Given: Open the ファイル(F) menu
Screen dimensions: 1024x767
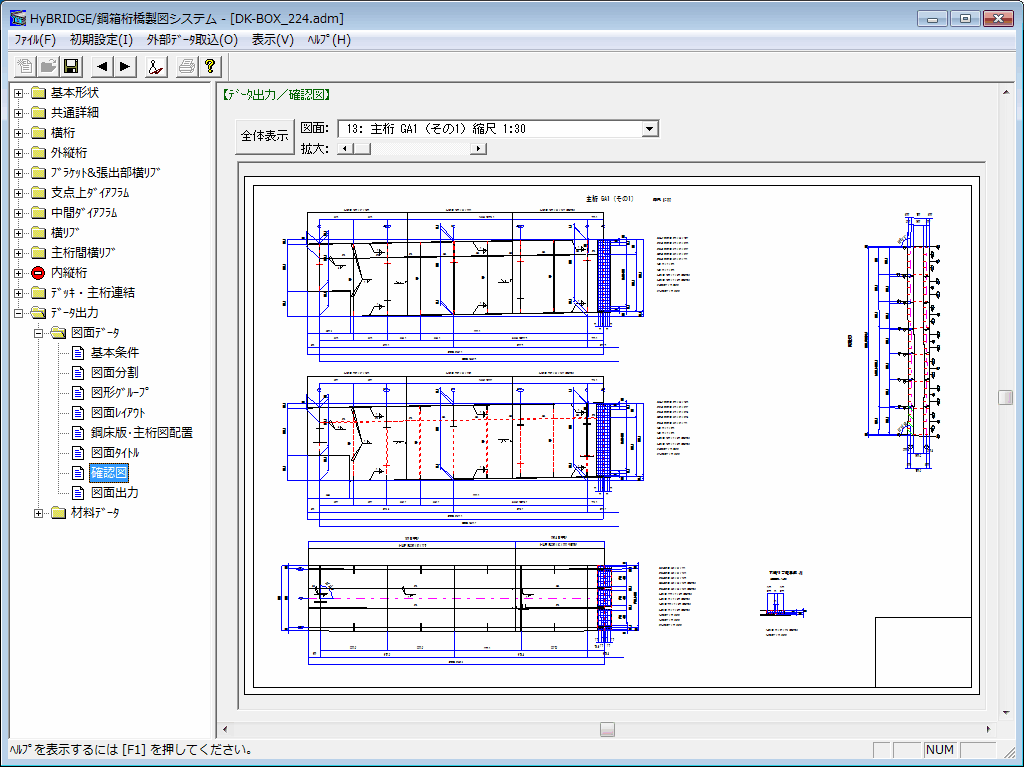Looking at the screenshot, I should [x=35, y=40].
